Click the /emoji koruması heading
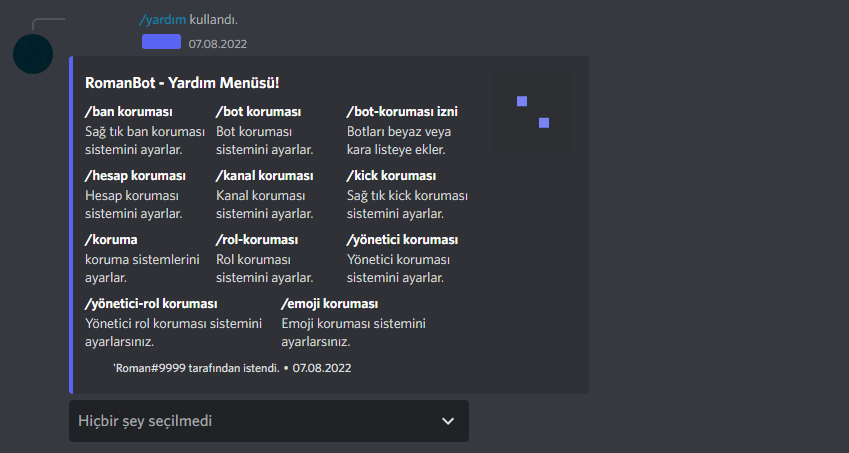The image size is (849, 453). (x=330, y=304)
